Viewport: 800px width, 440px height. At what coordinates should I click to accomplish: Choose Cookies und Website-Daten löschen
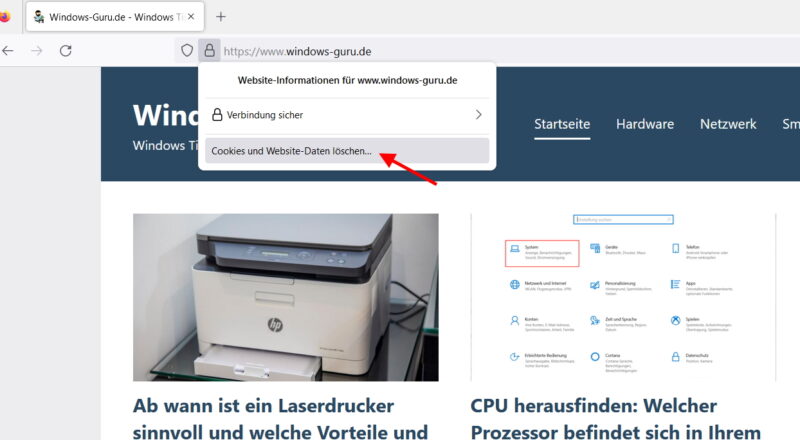[x=347, y=151]
